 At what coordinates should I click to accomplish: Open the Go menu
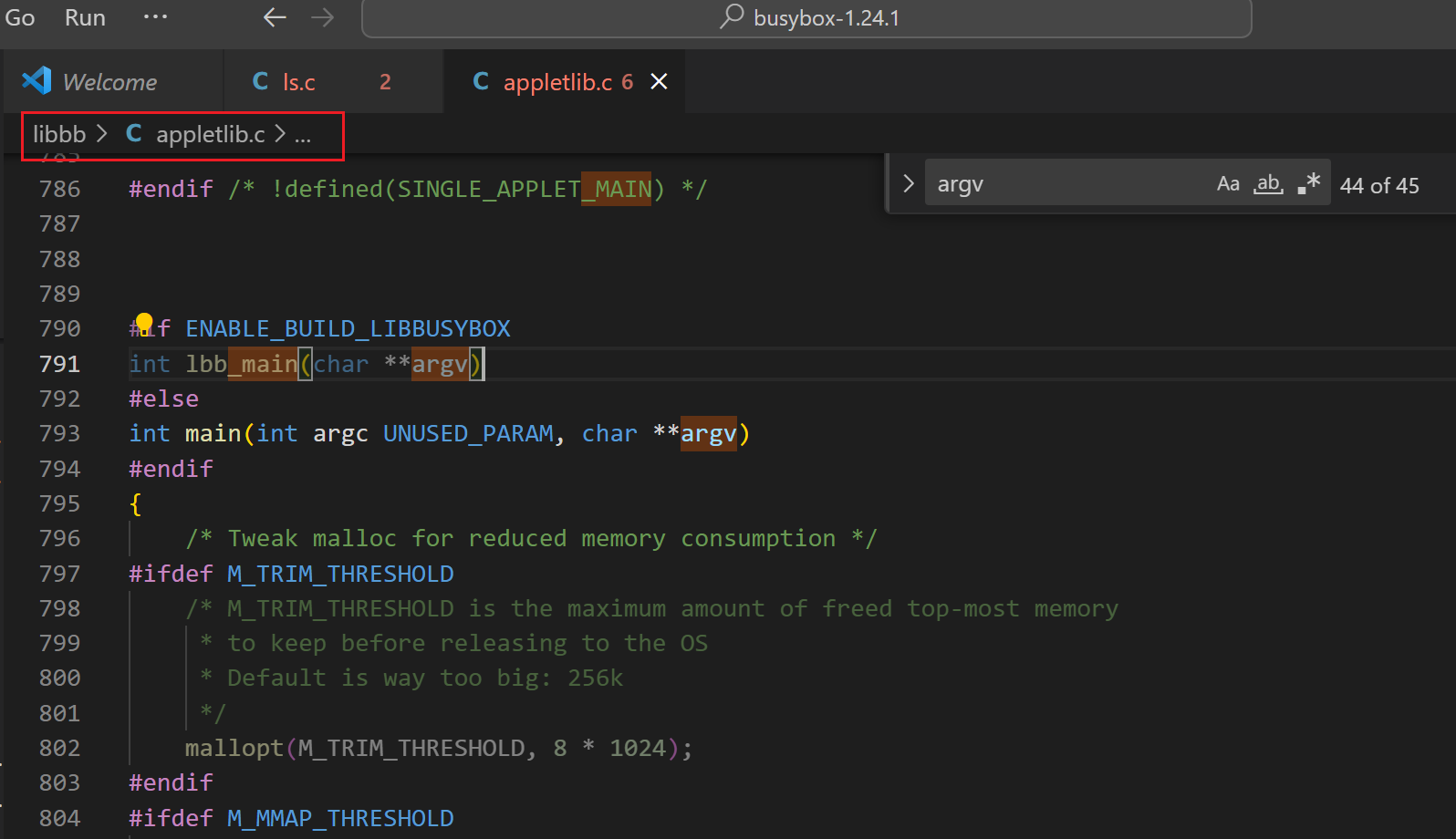[20, 17]
